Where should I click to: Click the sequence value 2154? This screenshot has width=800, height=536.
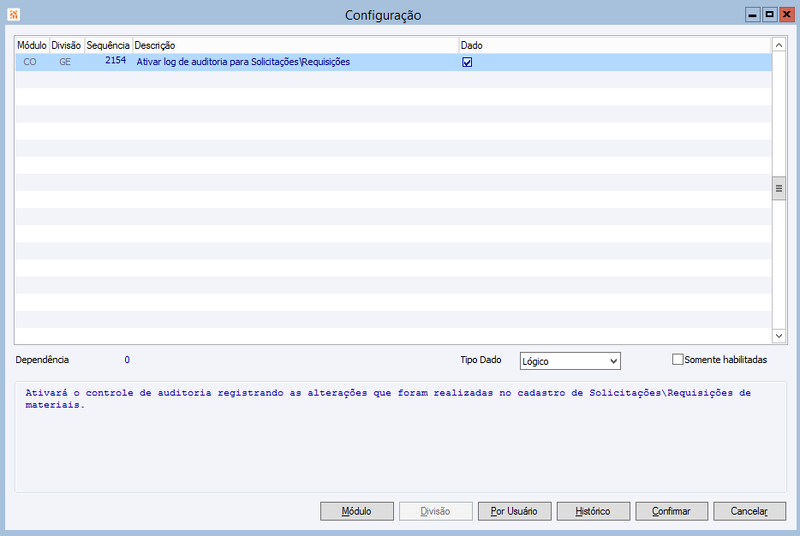(115, 61)
